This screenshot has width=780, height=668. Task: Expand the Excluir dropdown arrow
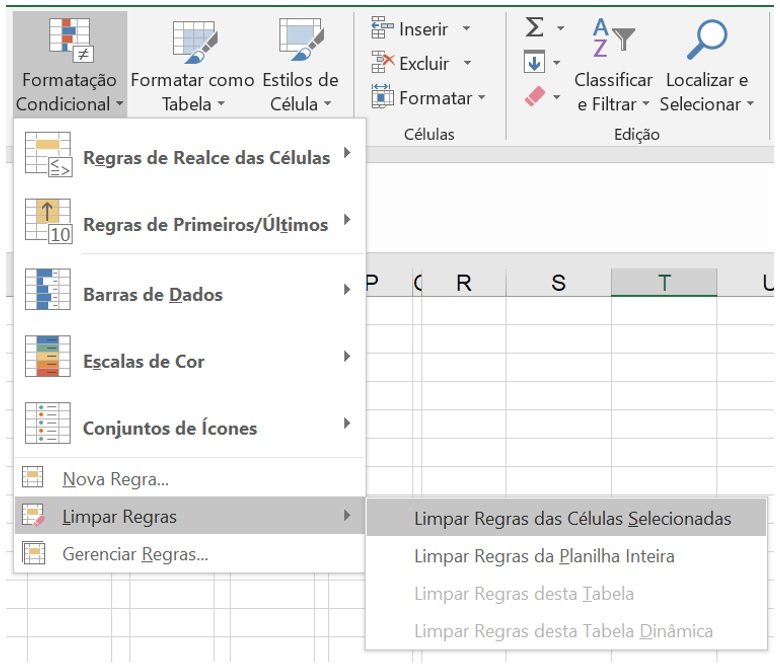click(466, 64)
